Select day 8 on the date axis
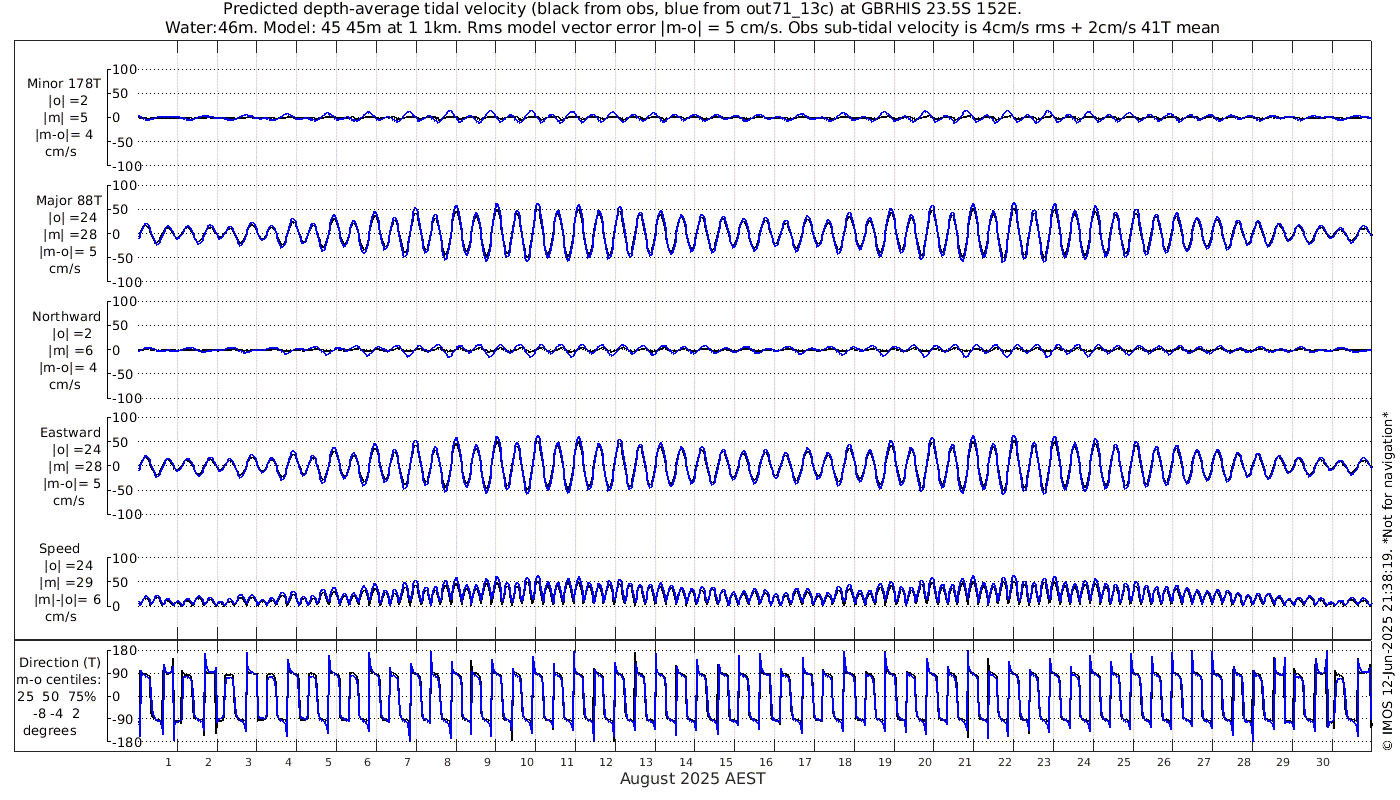 (x=447, y=762)
